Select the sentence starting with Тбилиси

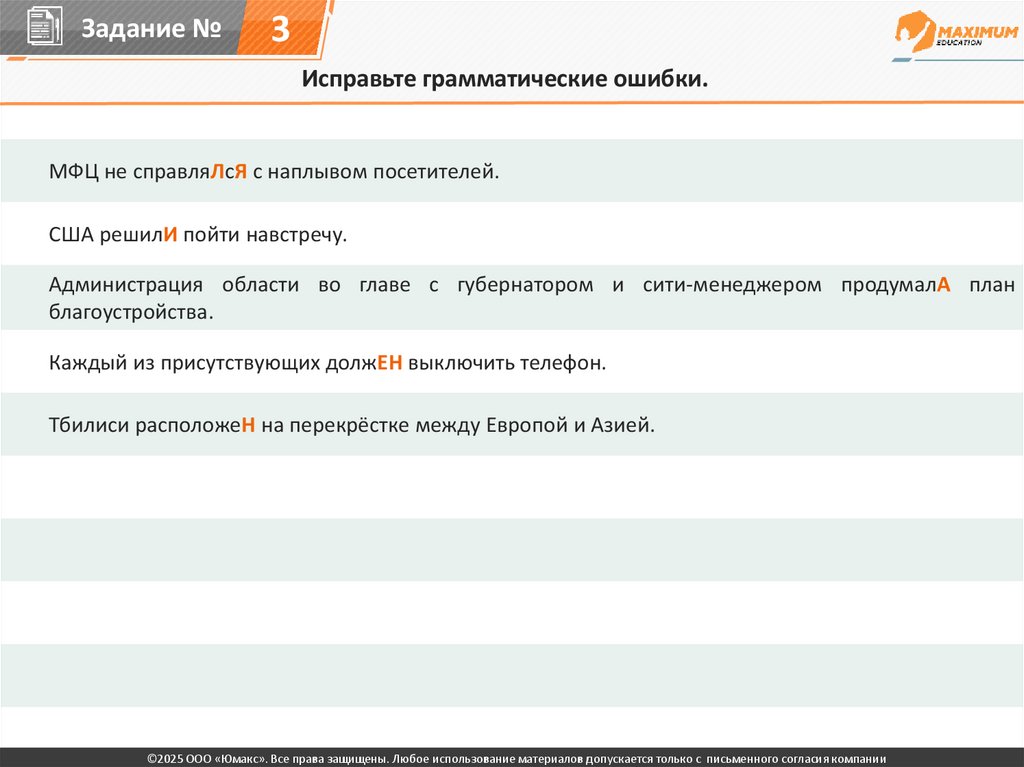[x=351, y=425]
